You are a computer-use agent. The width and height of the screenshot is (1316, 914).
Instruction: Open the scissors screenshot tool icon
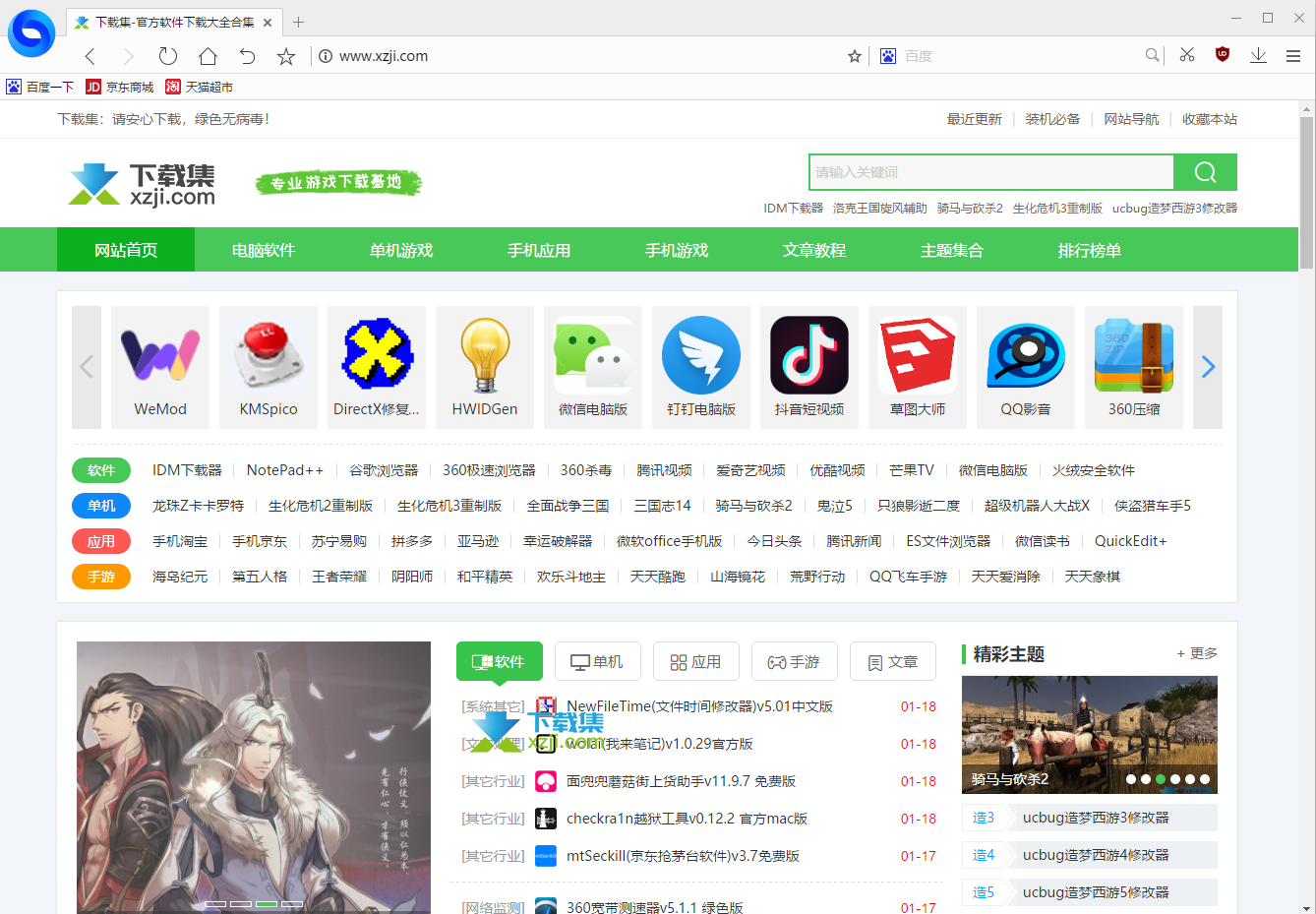click(1187, 55)
